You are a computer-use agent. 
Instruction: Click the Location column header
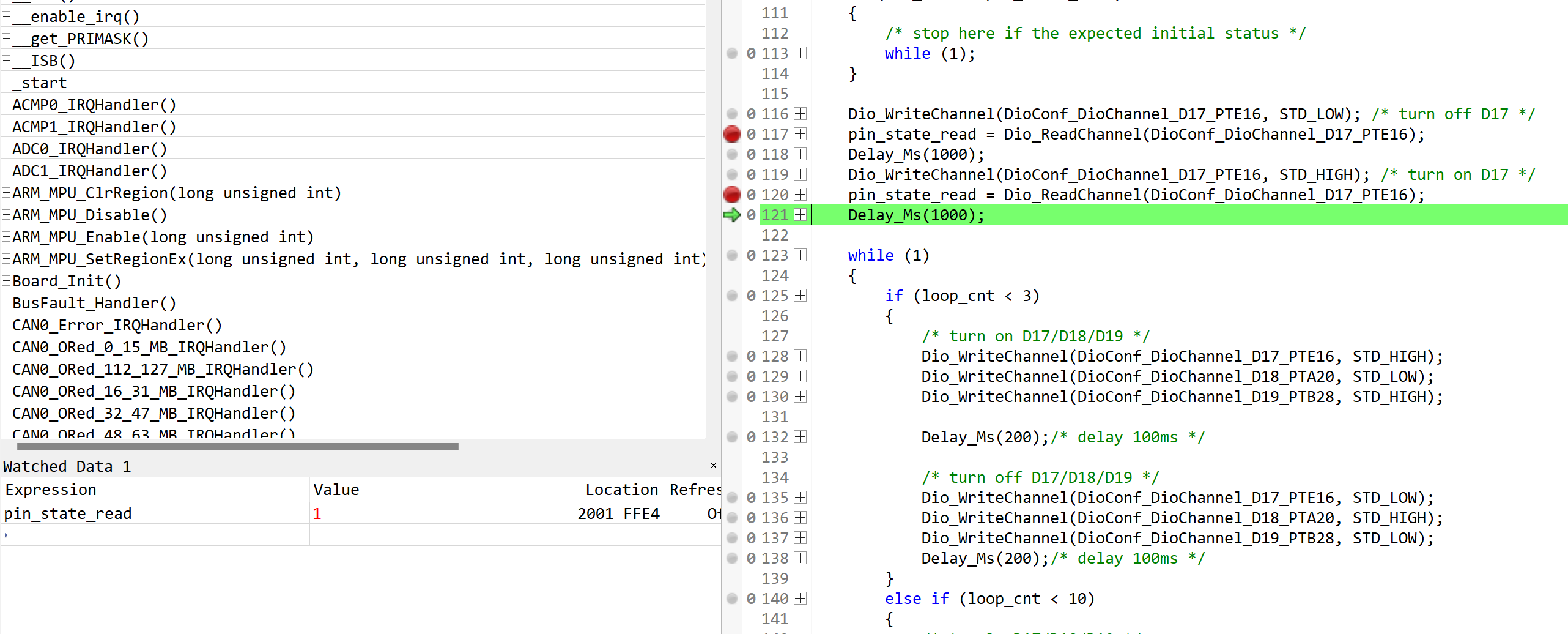577,490
